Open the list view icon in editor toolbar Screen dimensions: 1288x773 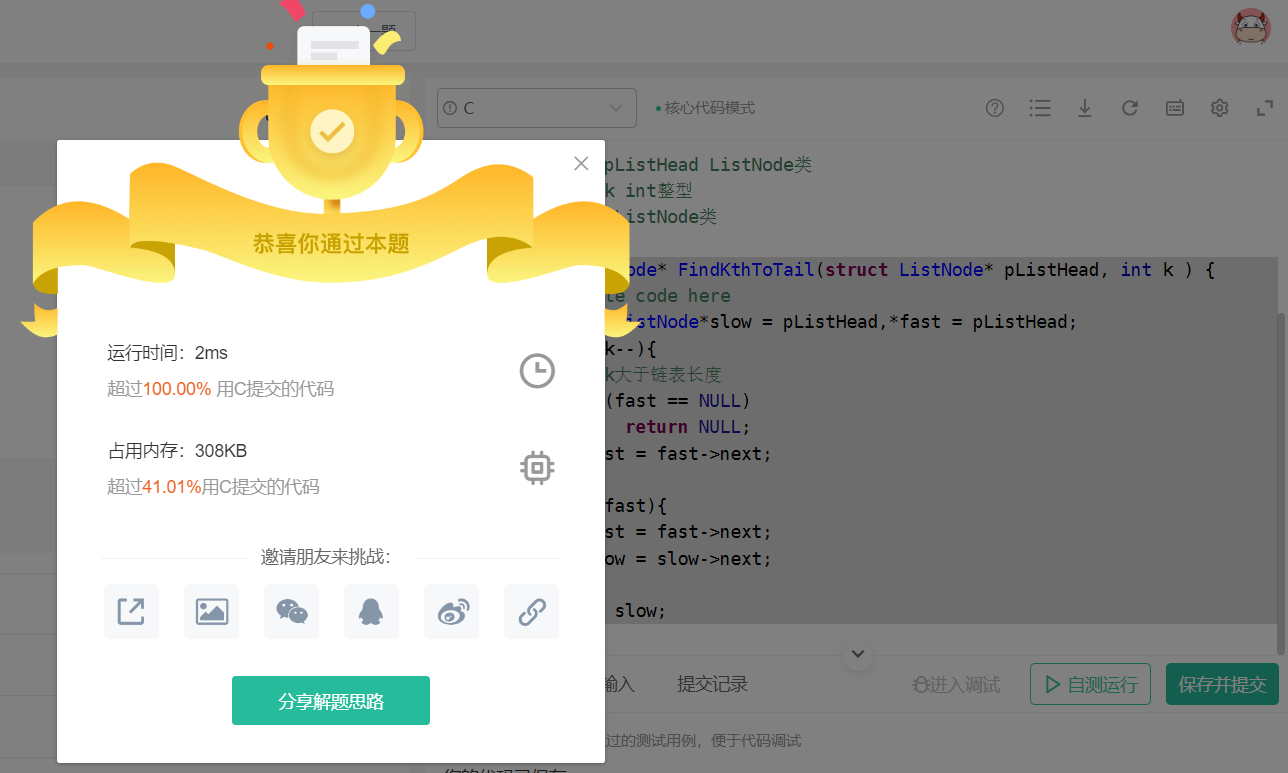1040,108
